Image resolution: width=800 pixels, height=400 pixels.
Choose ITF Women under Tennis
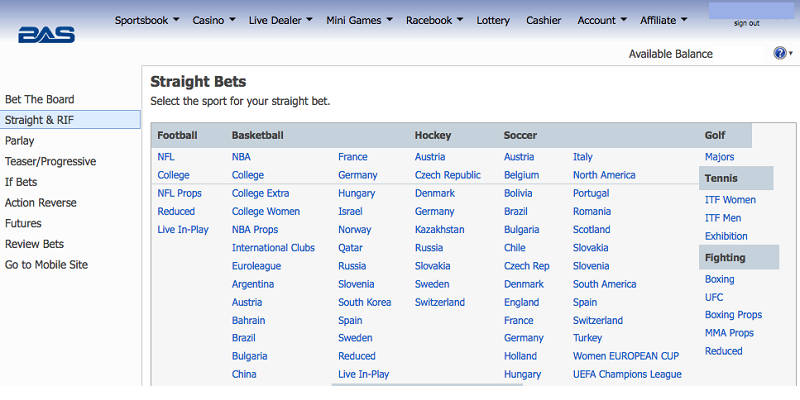pos(730,200)
